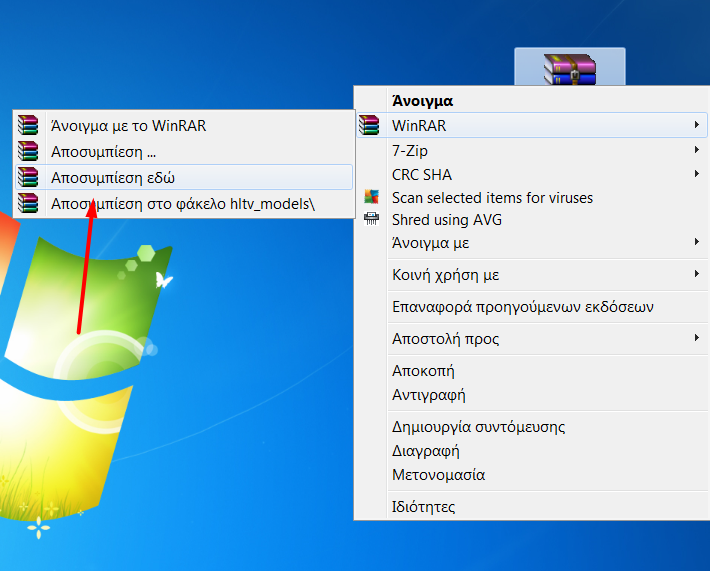Screen dimensions: 710x571
Task: Choose 'Άνοιγμα με το WinRAR' from submenu
Action: (x=184, y=125)
